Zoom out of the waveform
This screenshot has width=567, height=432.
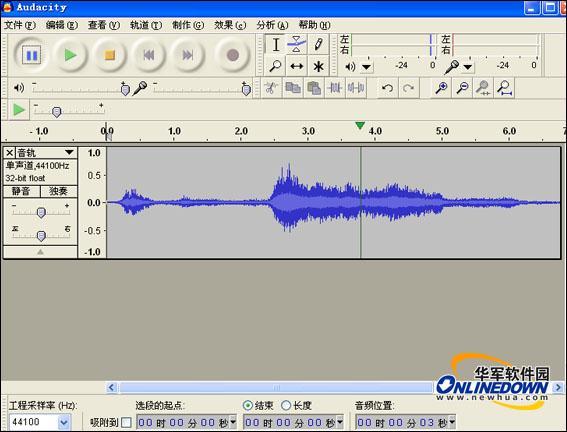point(462,88)
